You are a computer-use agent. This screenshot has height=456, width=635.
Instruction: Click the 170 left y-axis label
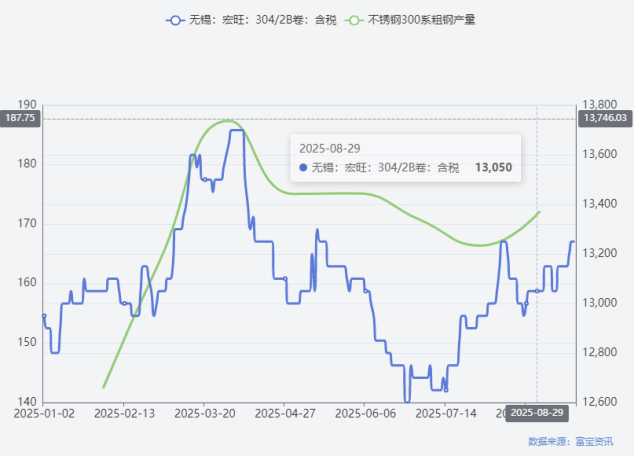click(x=27, y=224)
